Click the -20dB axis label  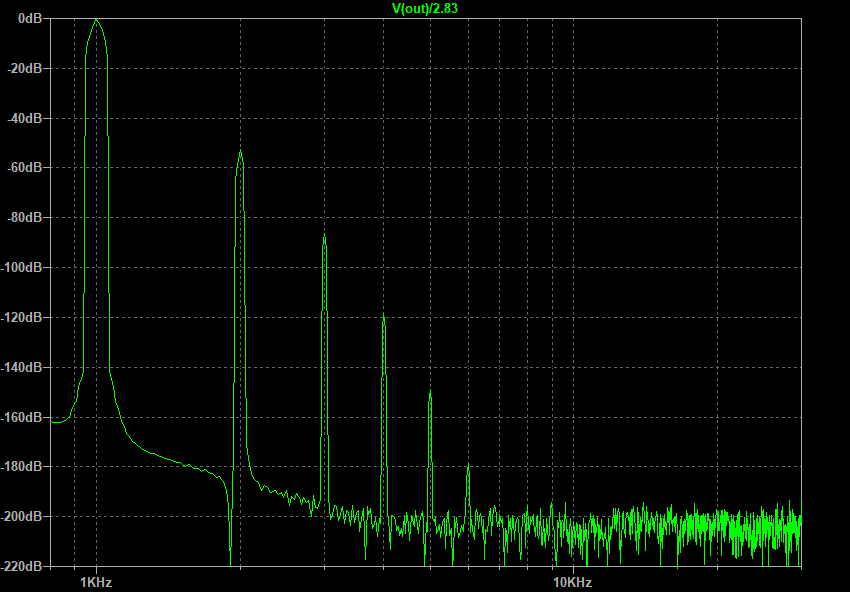click(x=25, y=68)
